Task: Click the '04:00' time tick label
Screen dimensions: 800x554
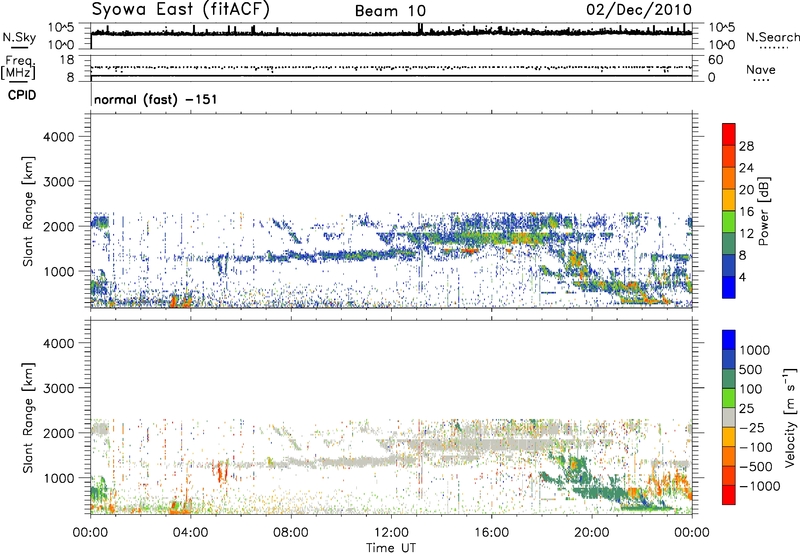Action: [190, 533]
